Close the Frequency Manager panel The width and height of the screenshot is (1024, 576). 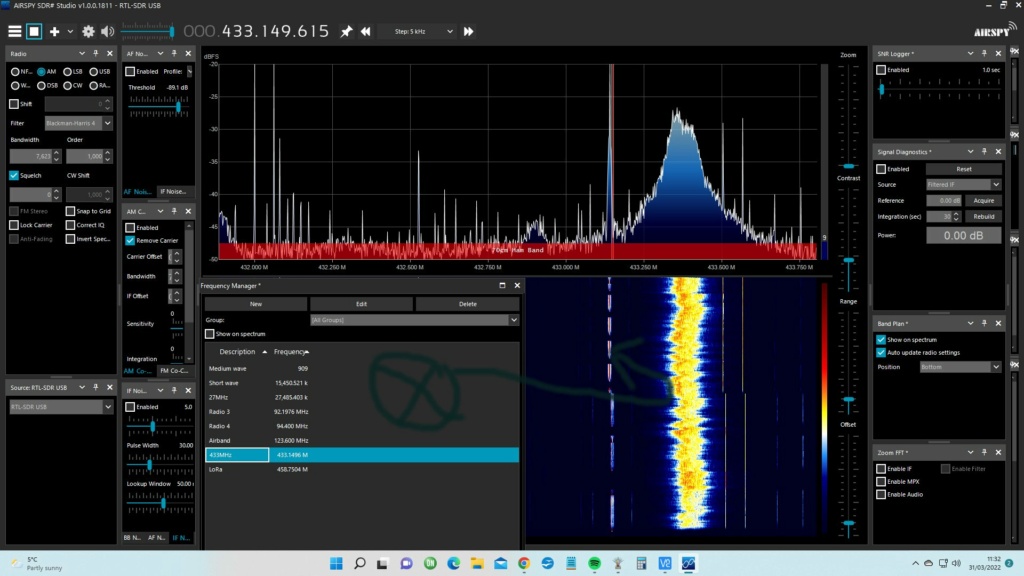[517, 285]
